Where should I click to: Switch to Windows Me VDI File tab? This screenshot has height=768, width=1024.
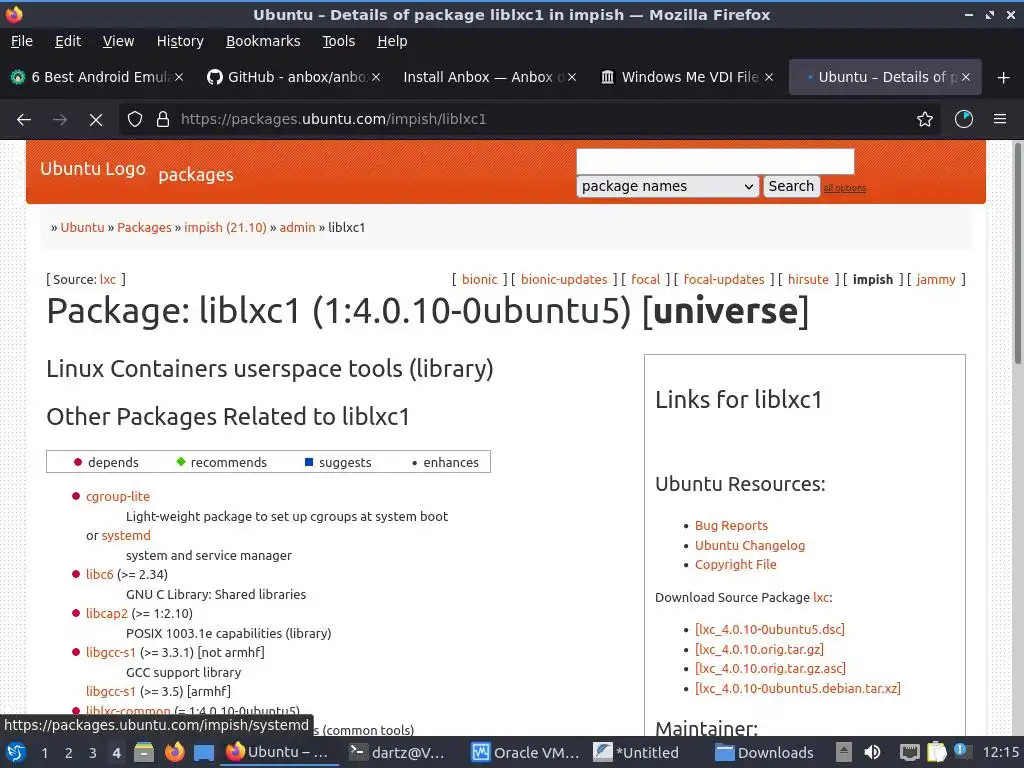[686, 77]
